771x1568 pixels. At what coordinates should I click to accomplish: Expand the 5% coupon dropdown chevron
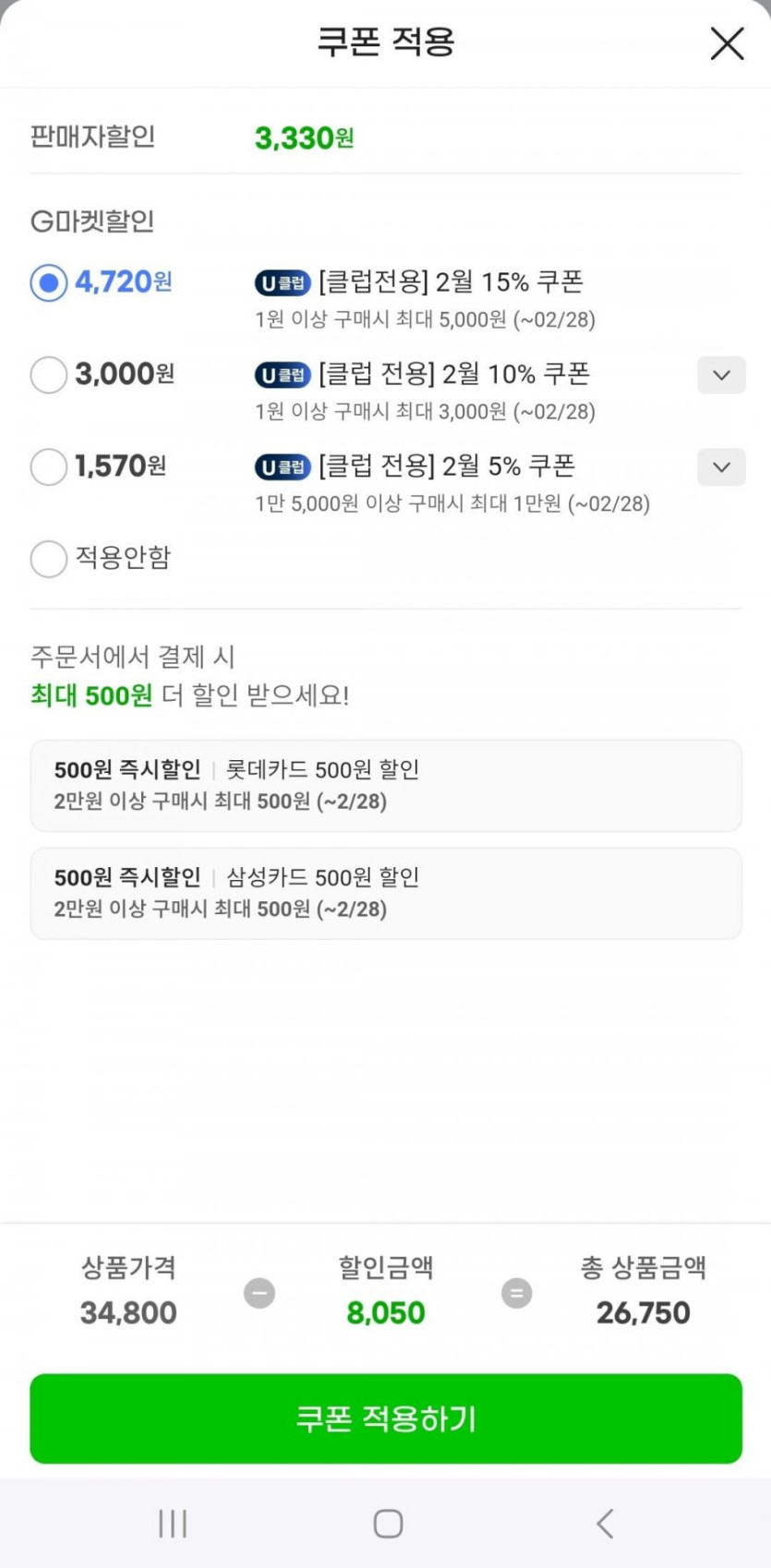pyautogui.click(x=721, y=467)
